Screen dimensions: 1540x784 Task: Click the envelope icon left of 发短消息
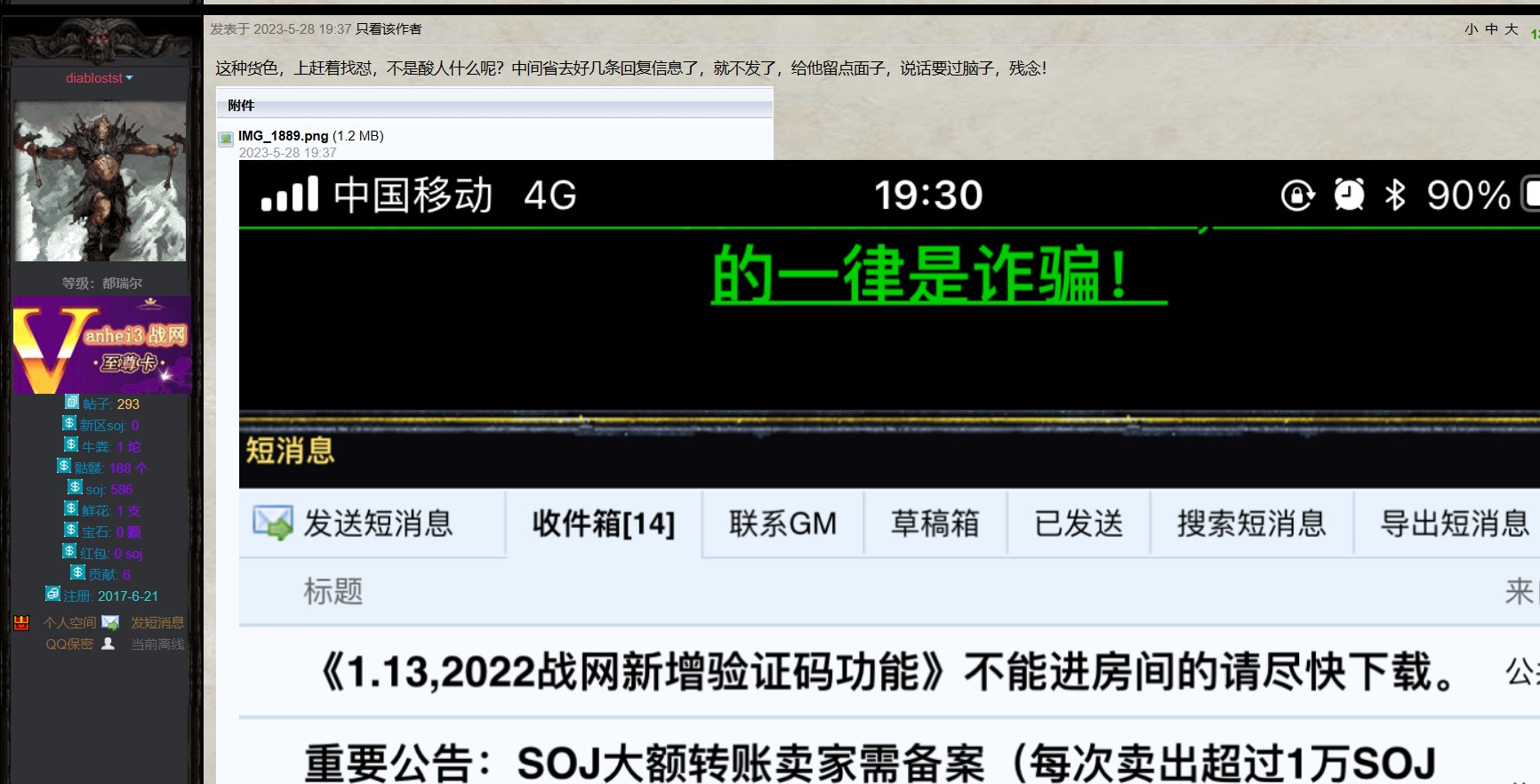[110, 622]
